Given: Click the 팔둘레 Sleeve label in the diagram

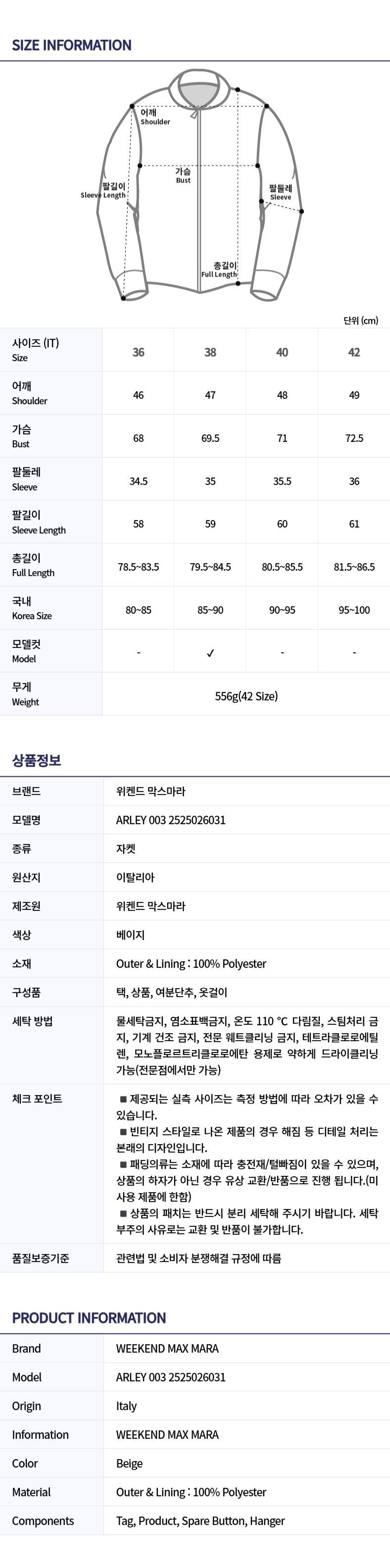Looking at the screenshot, I should [x=281, y=192].
